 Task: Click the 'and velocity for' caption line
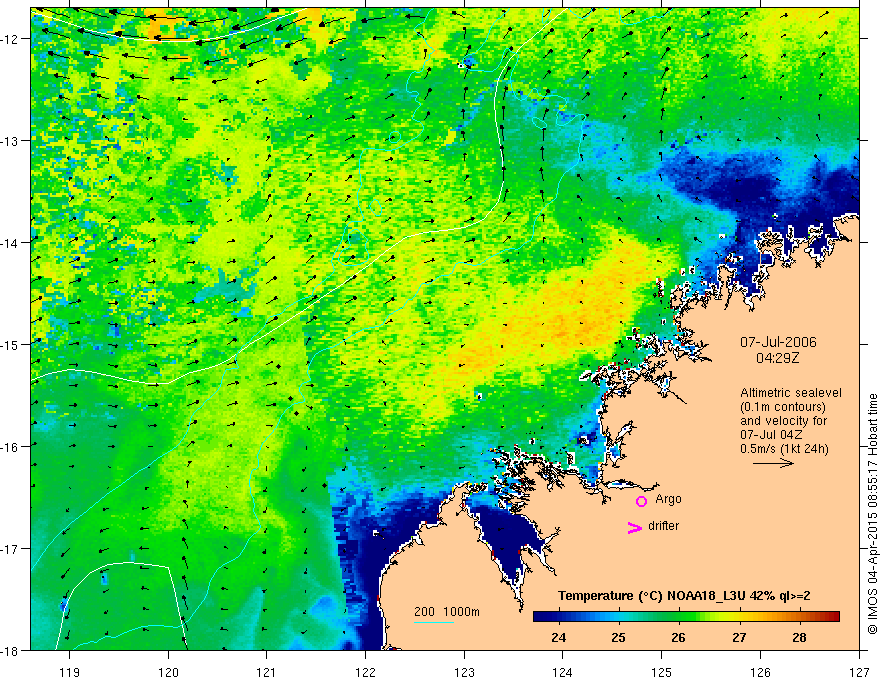pyautogui.click(x=783, y=421)
